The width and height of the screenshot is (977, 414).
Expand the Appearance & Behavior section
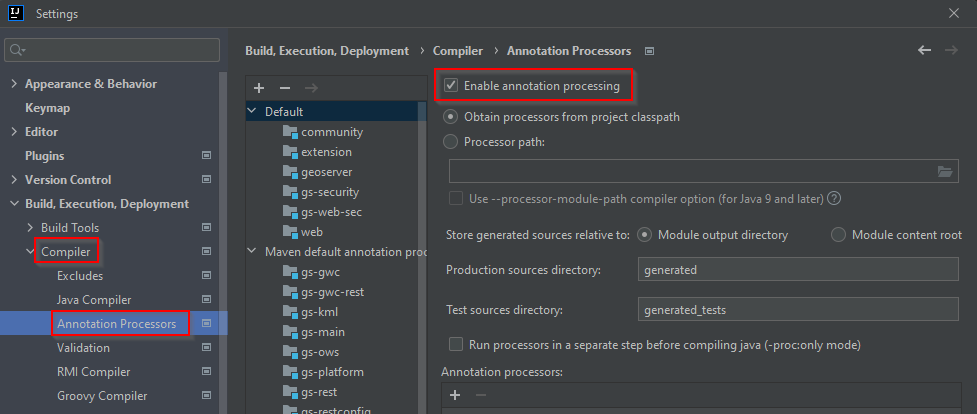13,84
